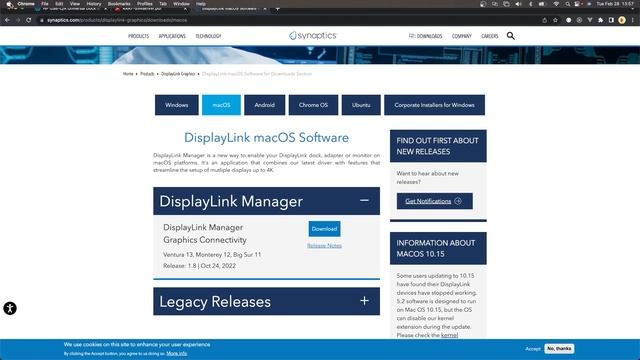Open macOS battery status icon

(542, 4)
